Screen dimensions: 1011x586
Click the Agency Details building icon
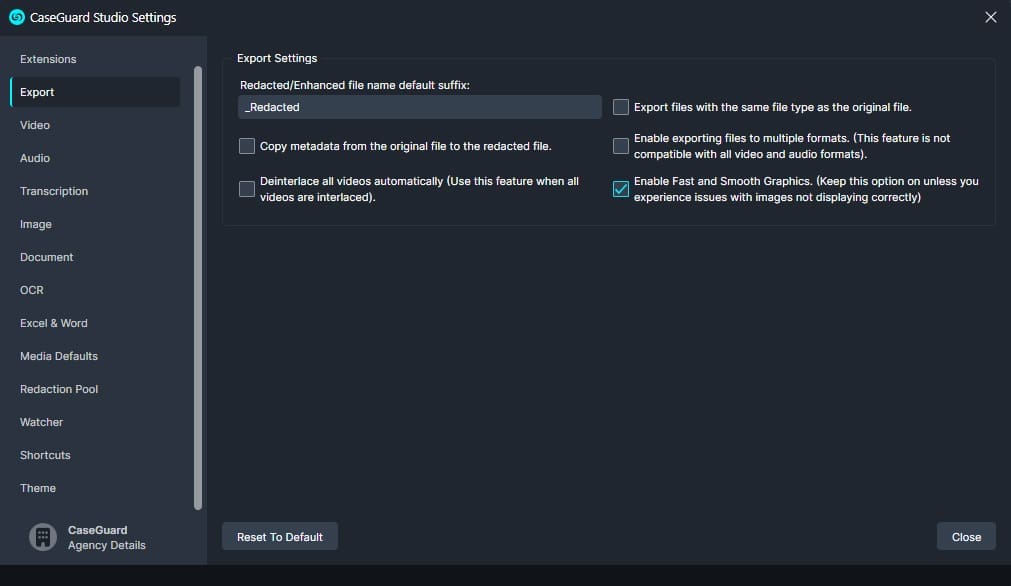point(43,538)
